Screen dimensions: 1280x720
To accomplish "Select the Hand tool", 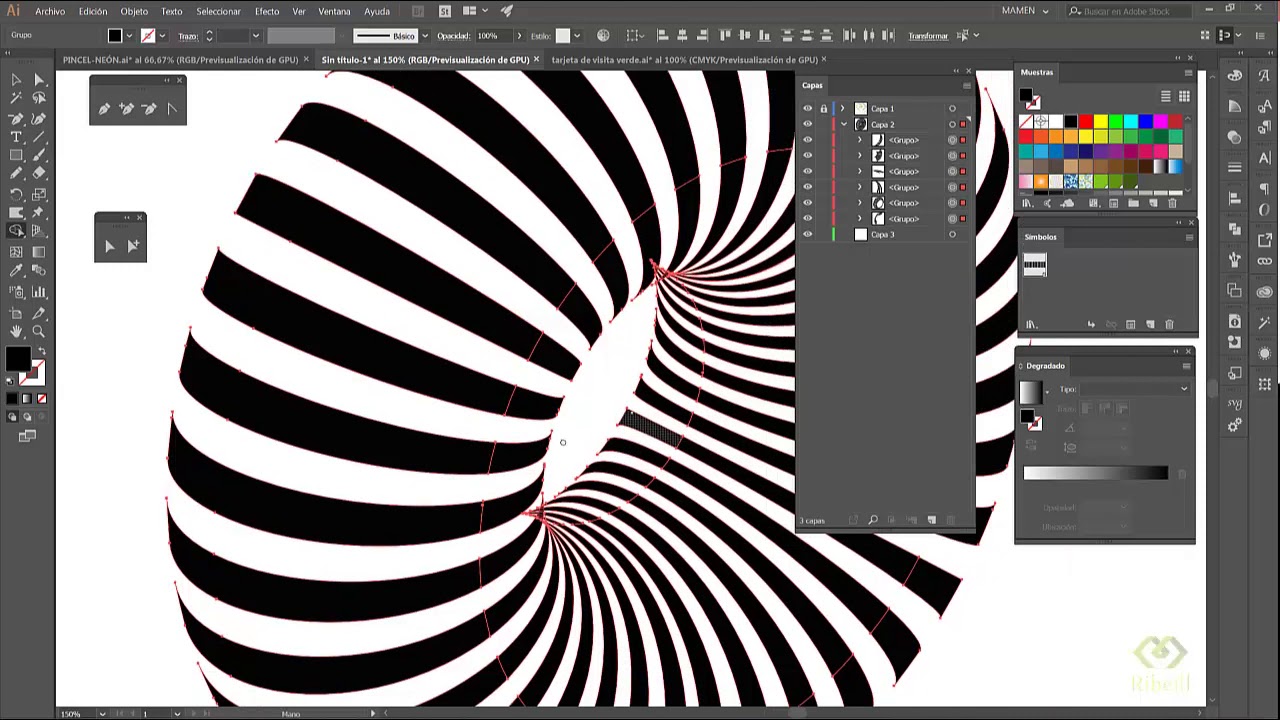I will click(16, 331).
